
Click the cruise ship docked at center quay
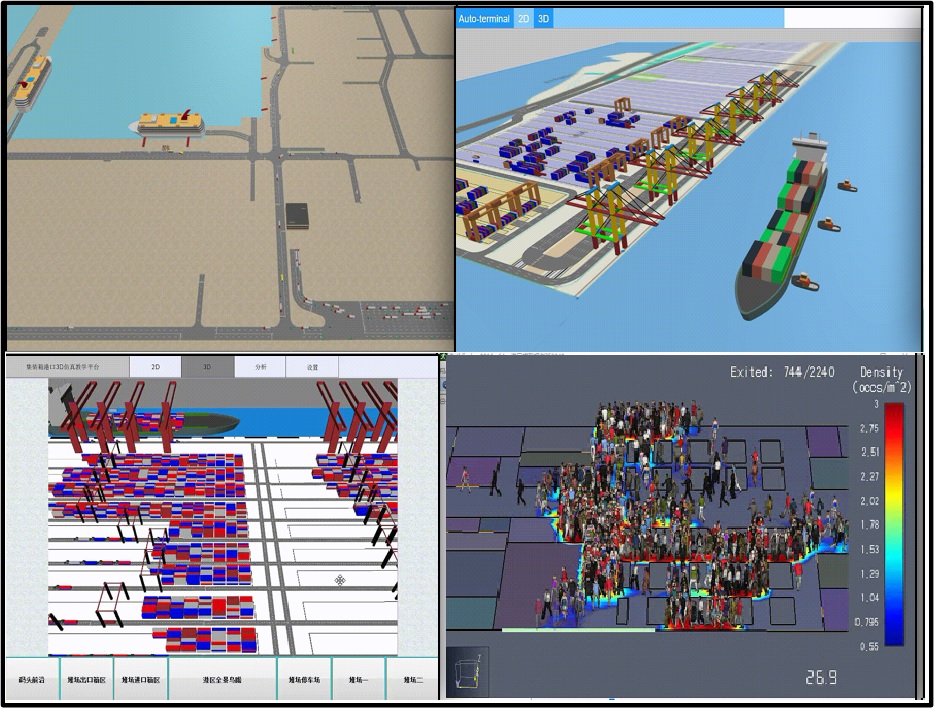coord(166,124)
